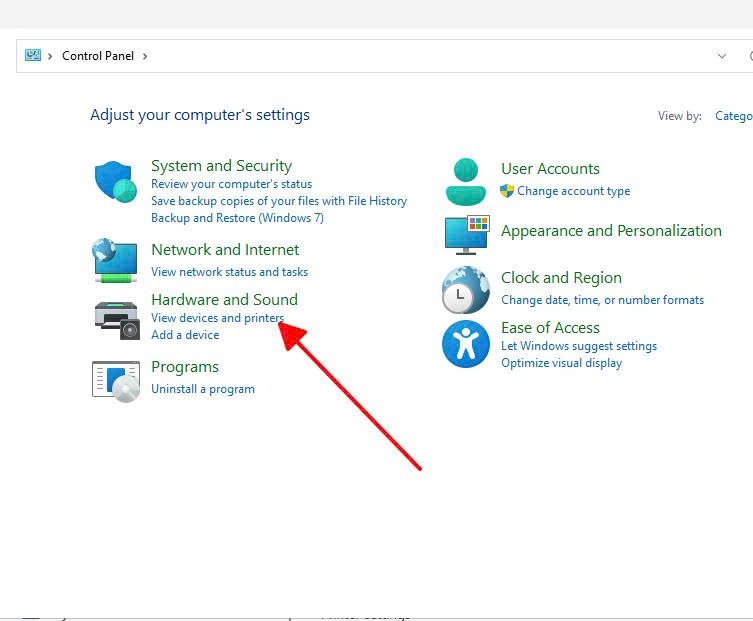The width and height of the screenshot is (753, 621).
Task: Click Uninstall a program link
Action: 203,389
